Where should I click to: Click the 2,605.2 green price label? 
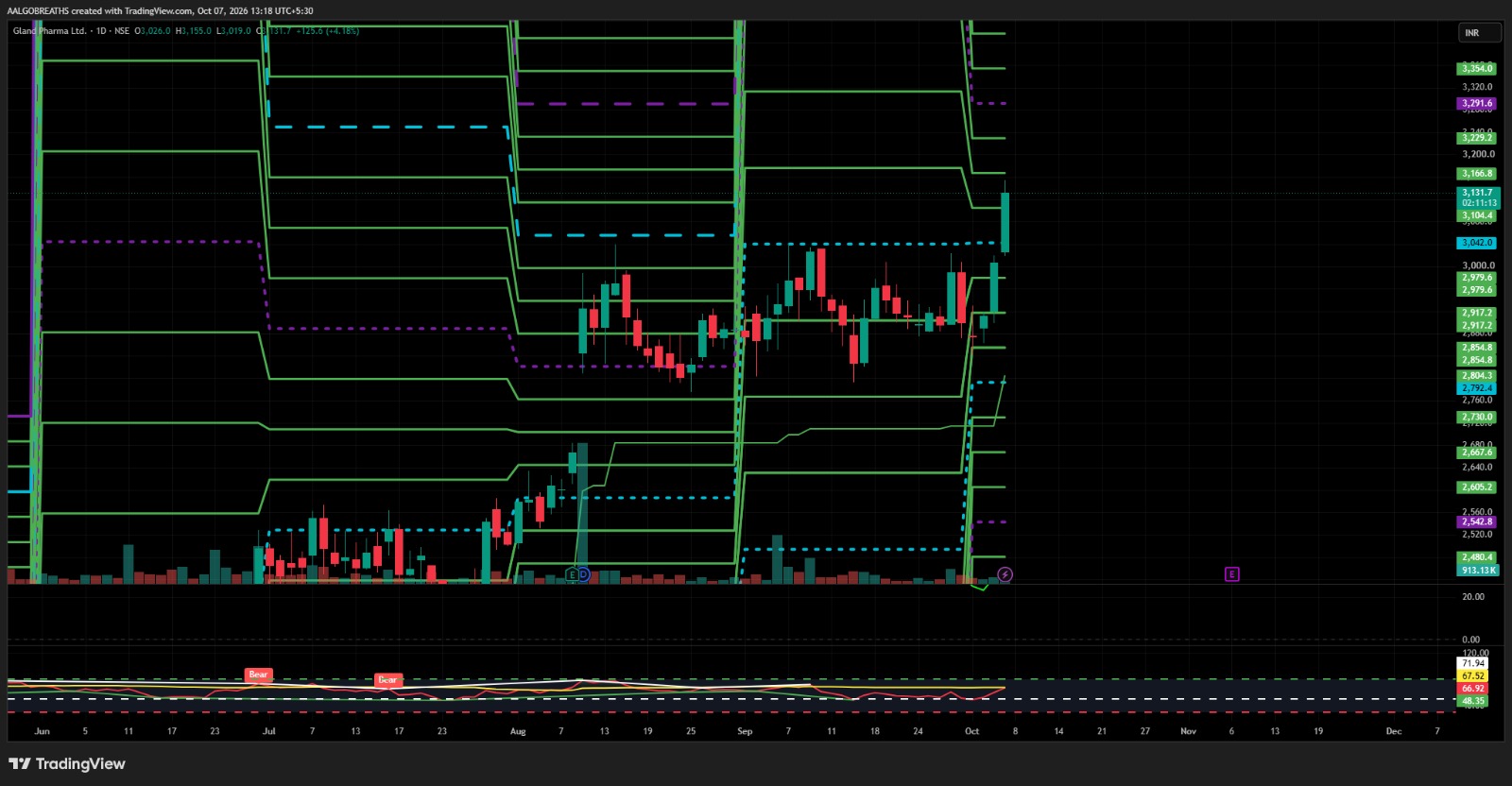pos(1477,487)
